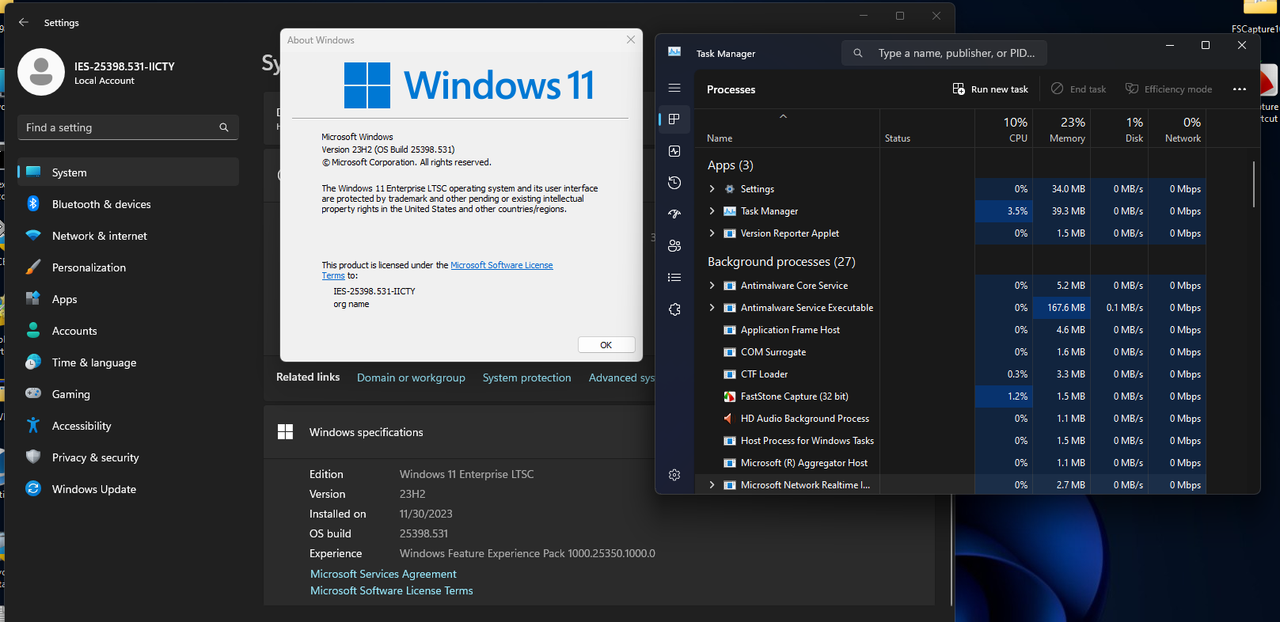Open Time & language settings
Viewport: 1280px width, 622px height.
click(128, 362)
